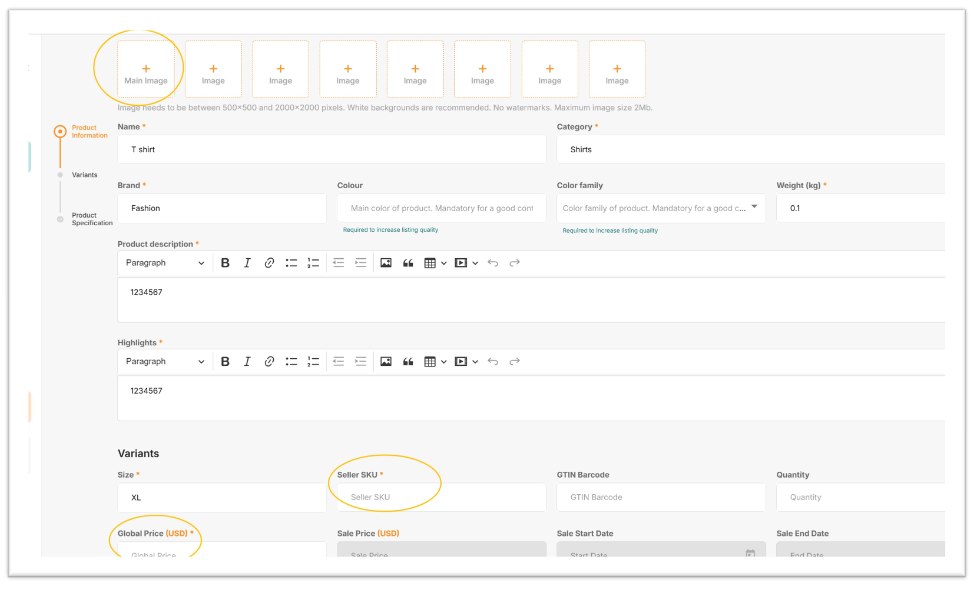Open insert media dropdown in Highlights
Screen dimensions: 974x595
[466, 361]
